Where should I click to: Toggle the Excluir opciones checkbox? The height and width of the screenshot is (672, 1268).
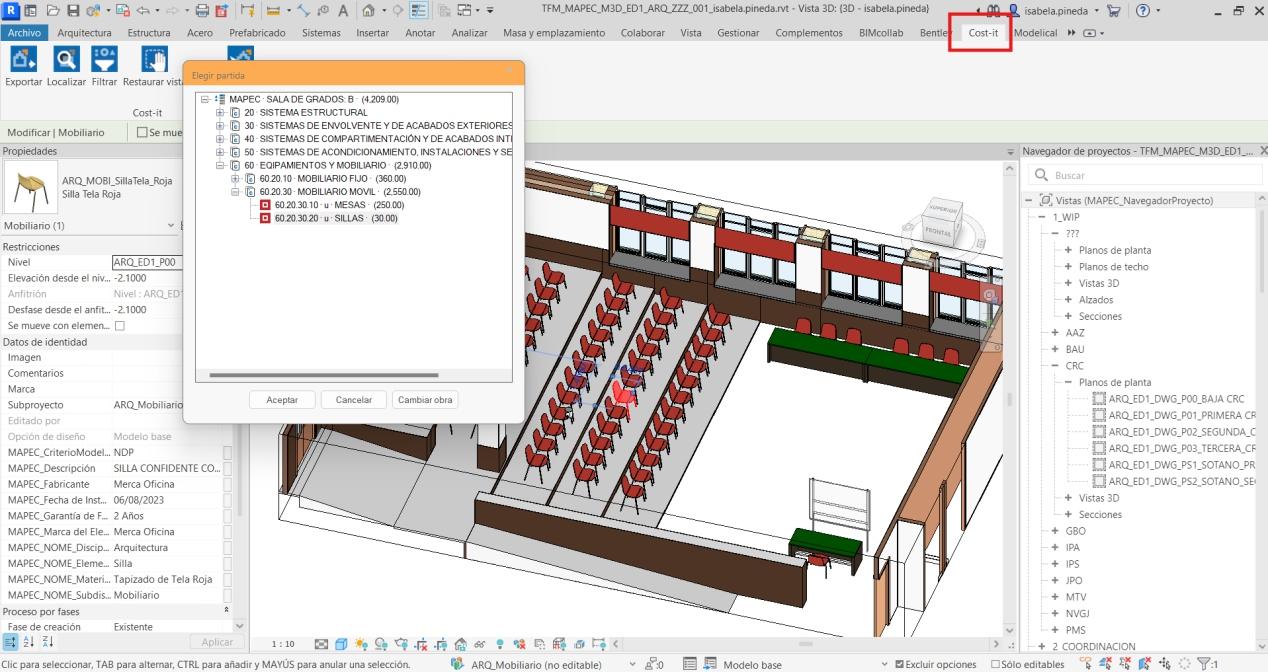(x=900, y=664)
